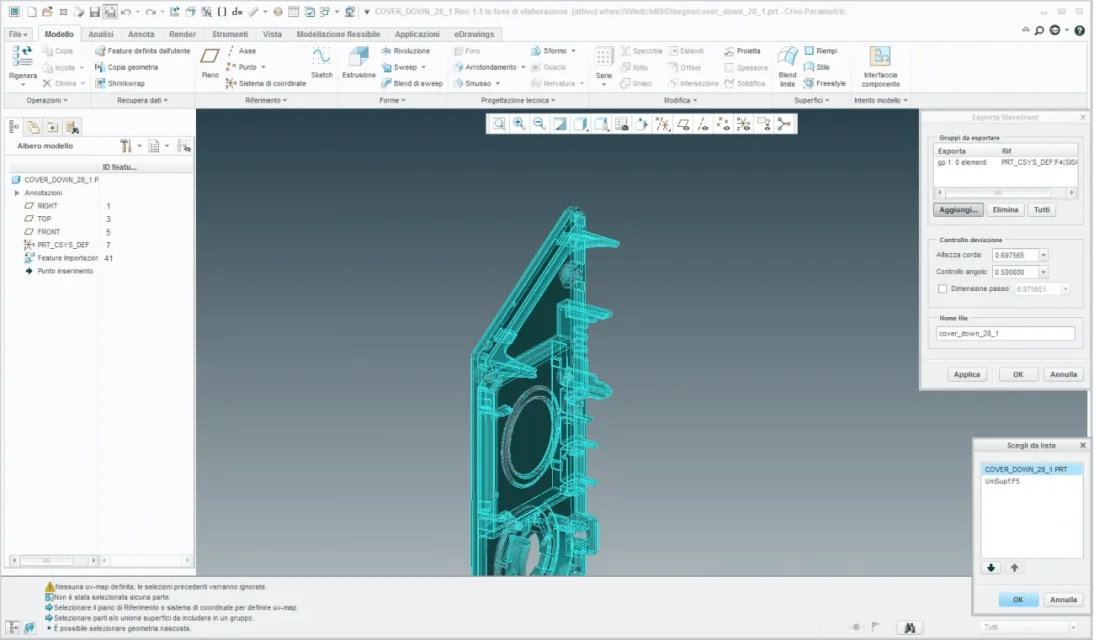Open the Sketch tool
This screenshot has height=640, width=1094.
click(321, 61)
